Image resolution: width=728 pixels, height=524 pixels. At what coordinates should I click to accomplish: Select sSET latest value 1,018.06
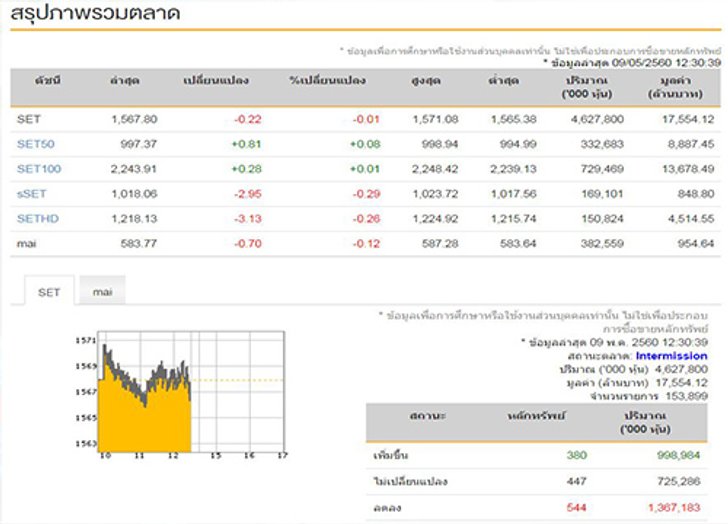[x=134, y=194]
